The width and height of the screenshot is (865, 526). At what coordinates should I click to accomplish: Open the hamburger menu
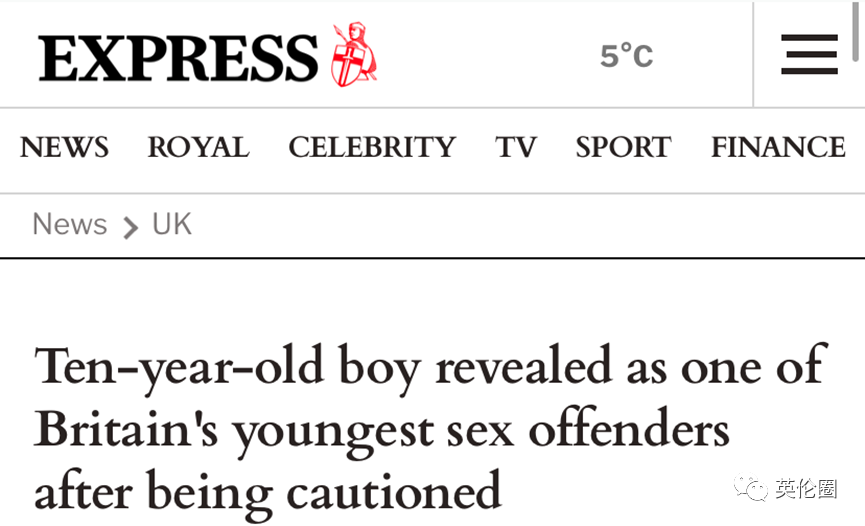point(809,54)
